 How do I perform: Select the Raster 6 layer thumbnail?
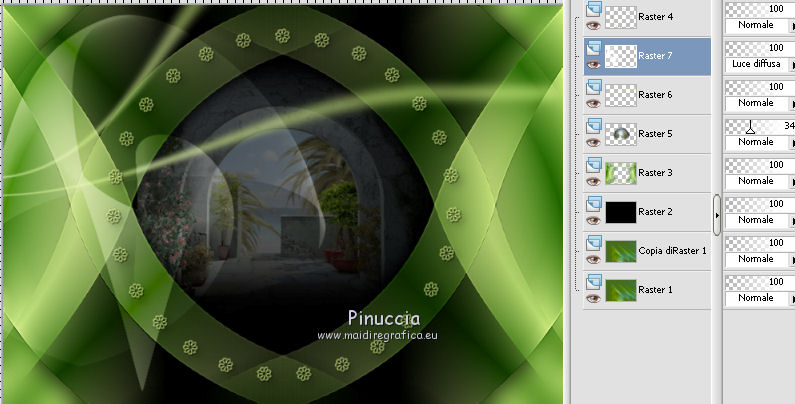621,95
